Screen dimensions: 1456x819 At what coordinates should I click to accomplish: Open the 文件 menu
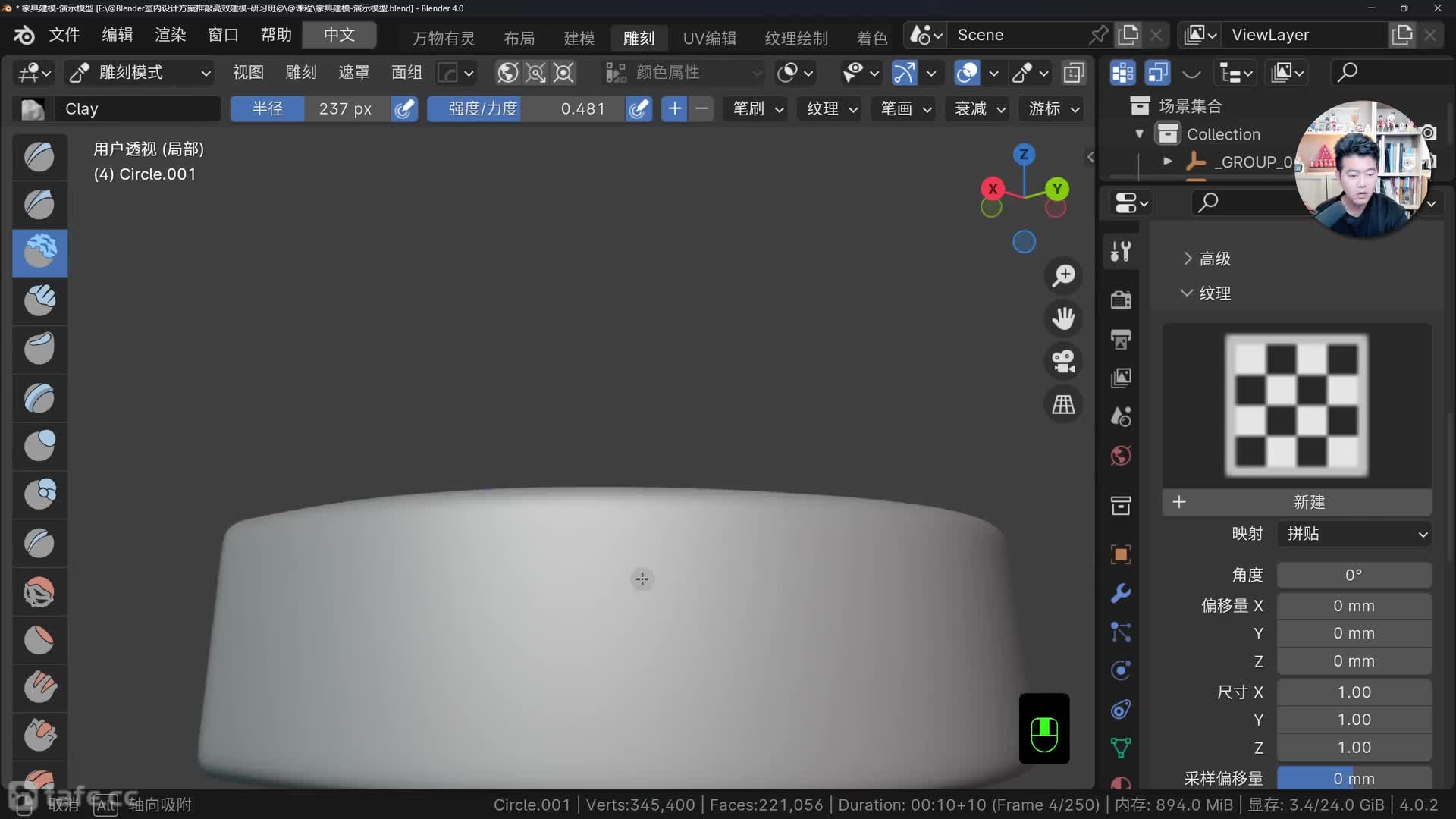click(64, 35)
